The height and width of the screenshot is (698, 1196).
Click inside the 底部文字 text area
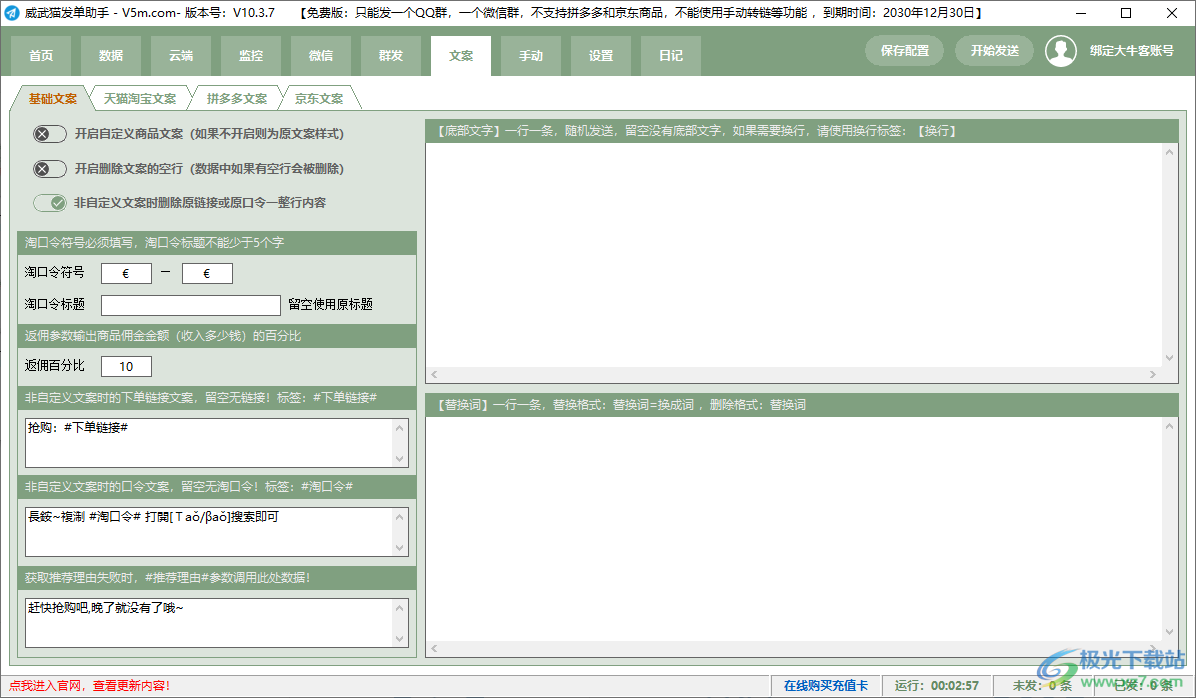tap(794, 256)
